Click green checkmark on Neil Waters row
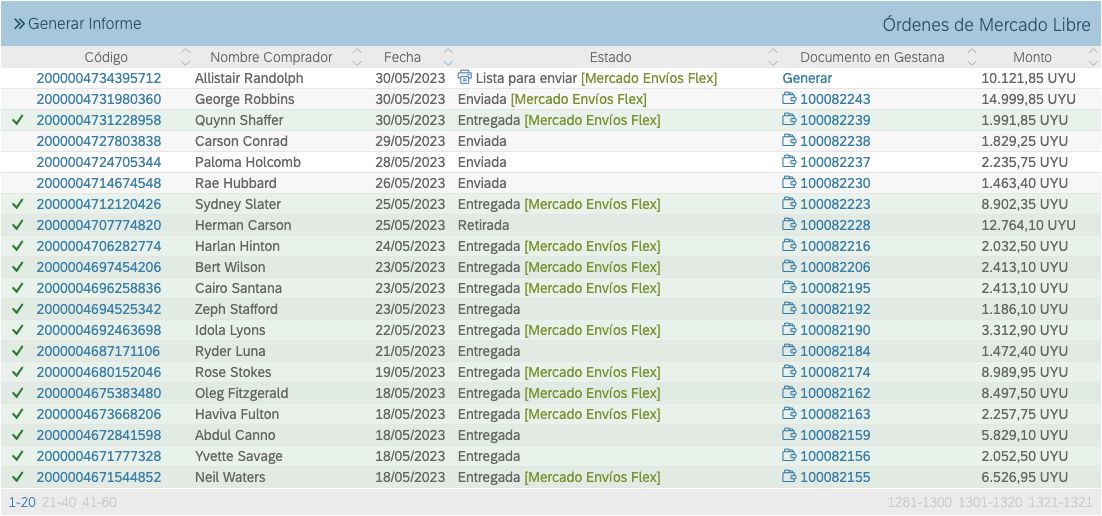 (17, 477)
